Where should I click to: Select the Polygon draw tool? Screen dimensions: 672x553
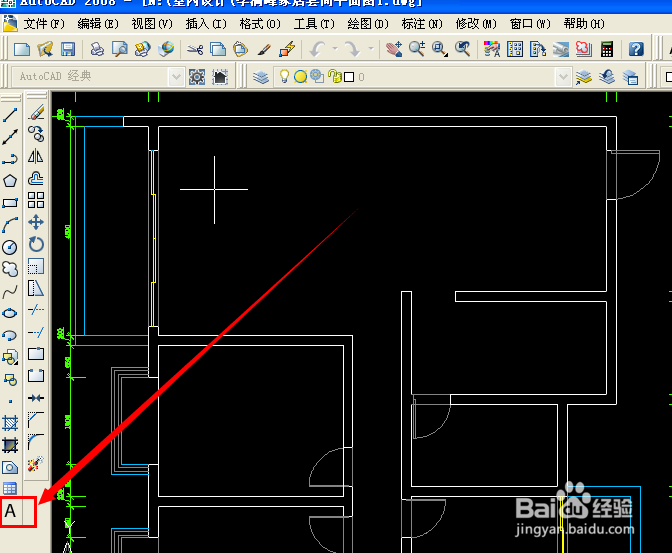[x=10, y=181]
